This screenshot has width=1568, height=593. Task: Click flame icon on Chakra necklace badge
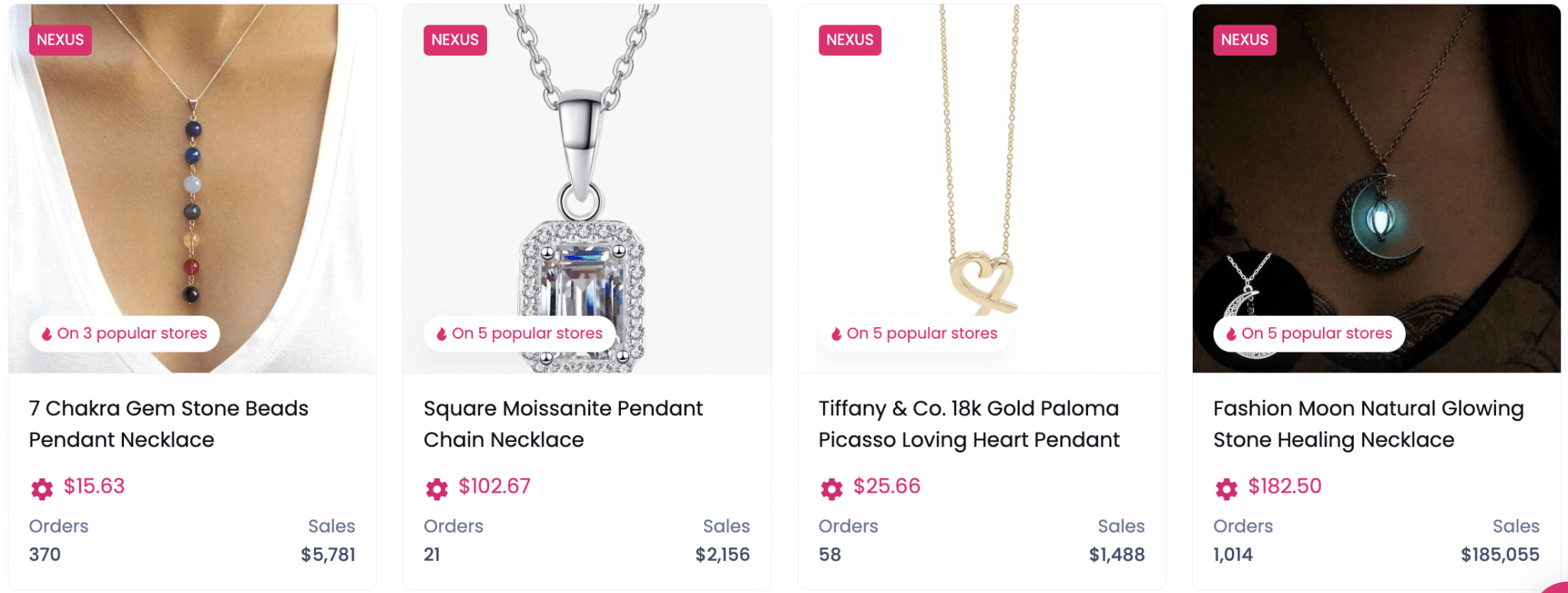tap(47, 334)
